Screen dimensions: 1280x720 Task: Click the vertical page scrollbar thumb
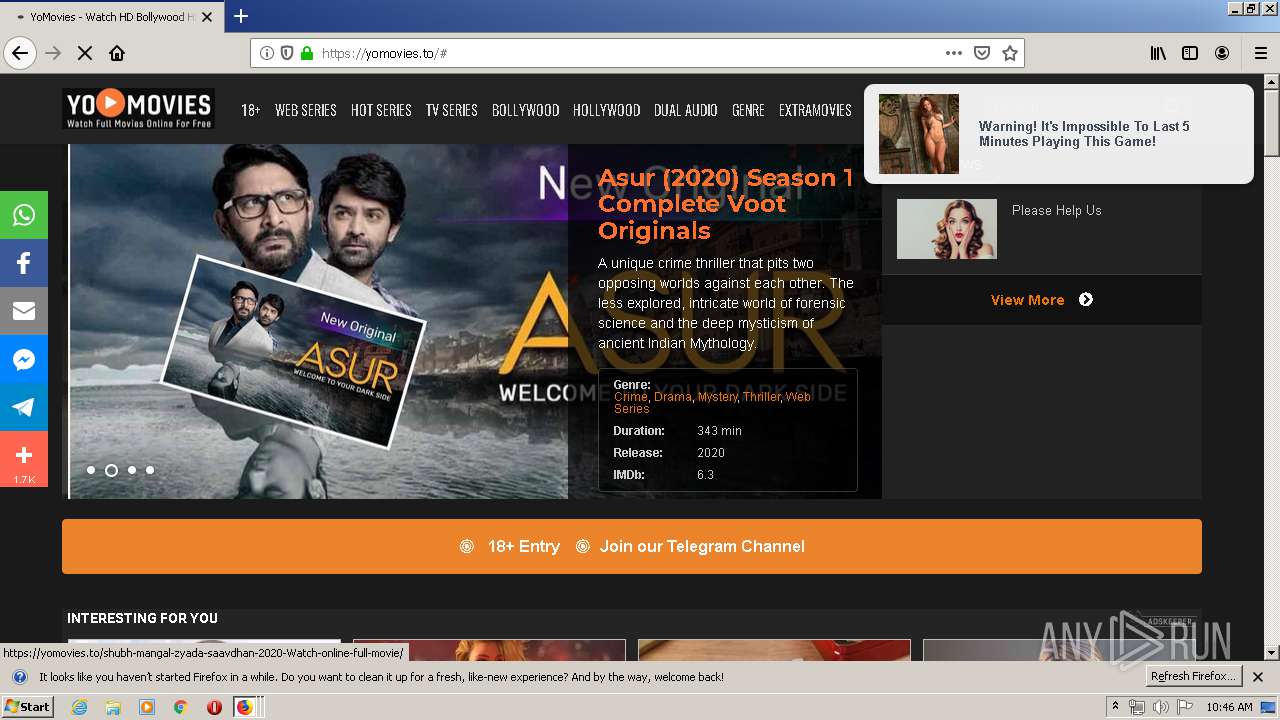[1272, 124]
